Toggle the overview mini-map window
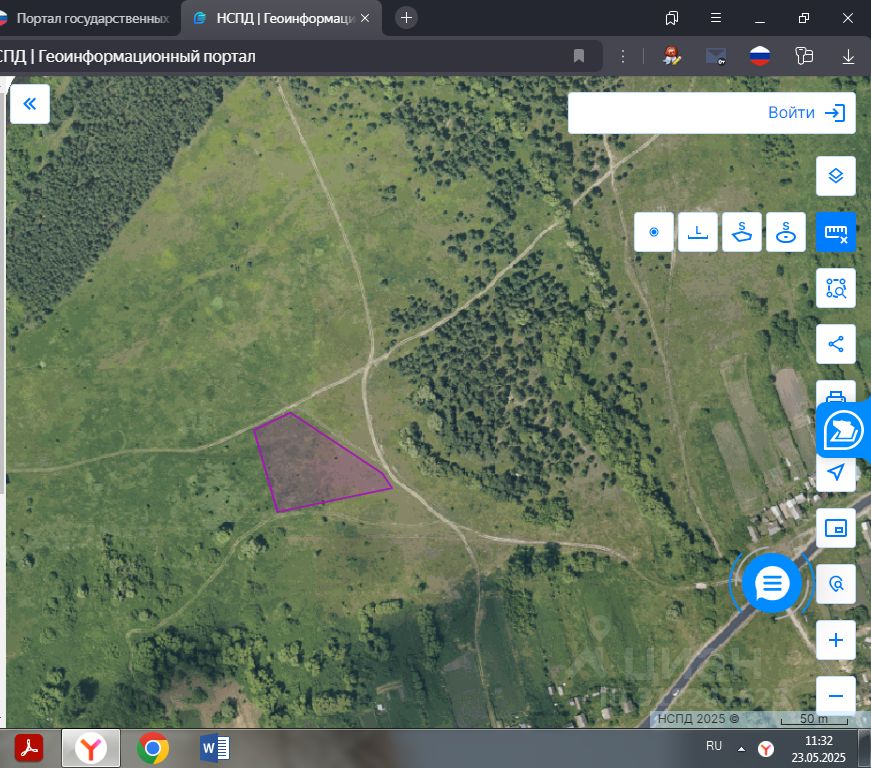This screenshot has width=871, height=768. [x=835, y=528]
